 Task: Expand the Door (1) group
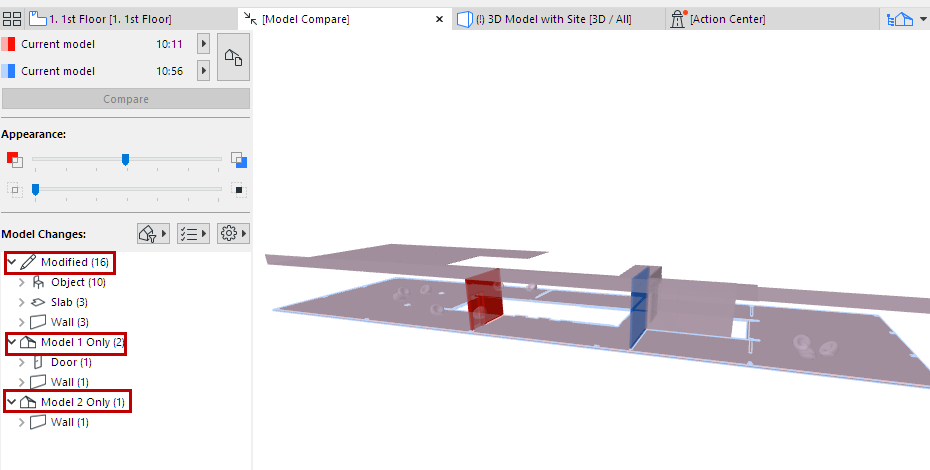click(x=22, y=362)
